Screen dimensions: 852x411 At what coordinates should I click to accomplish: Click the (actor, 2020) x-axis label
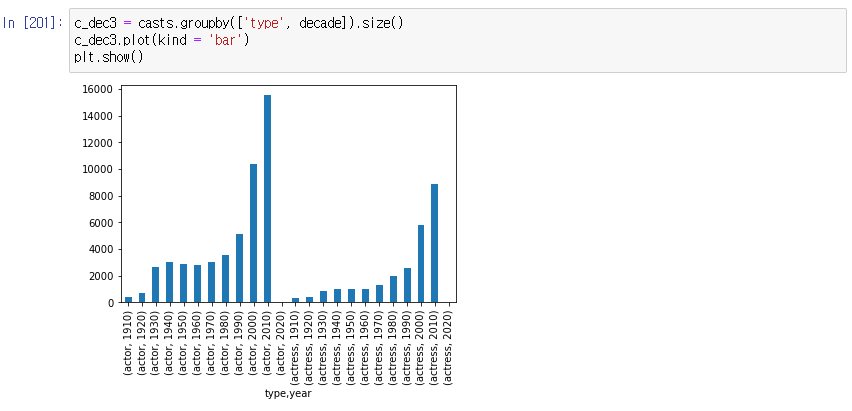[281, 345]
